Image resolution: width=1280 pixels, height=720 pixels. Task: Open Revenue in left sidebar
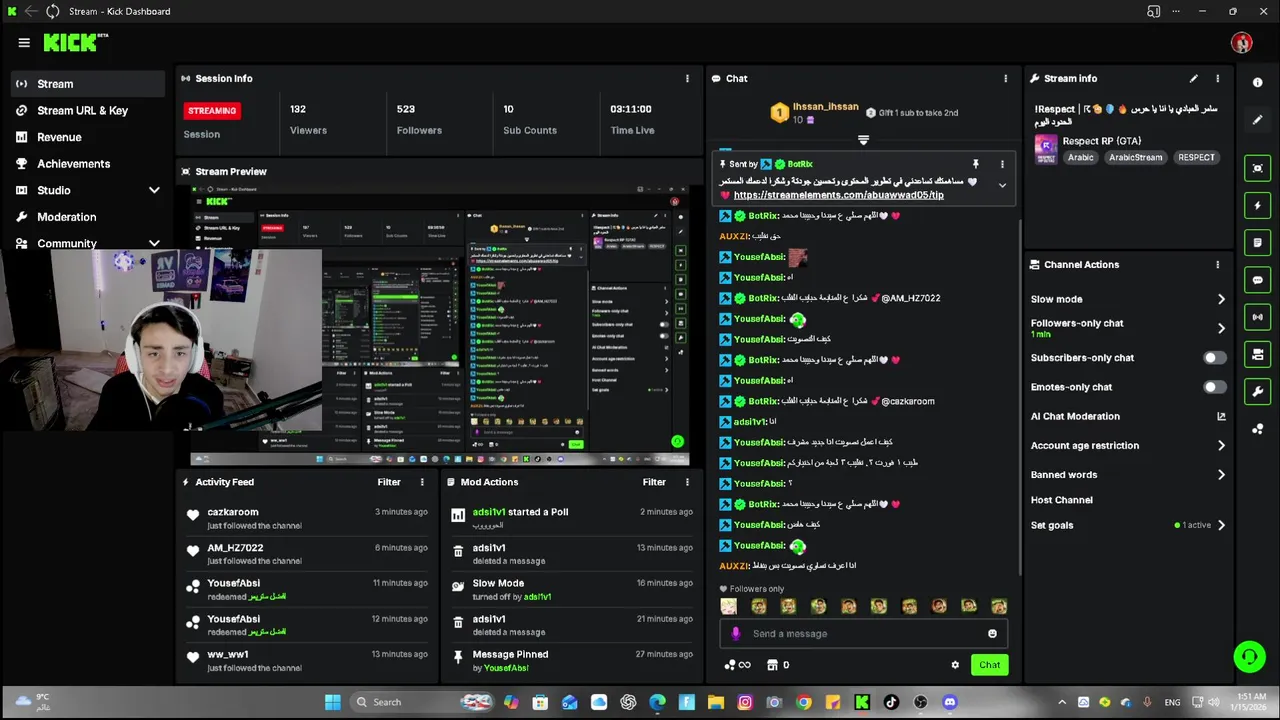88,137
